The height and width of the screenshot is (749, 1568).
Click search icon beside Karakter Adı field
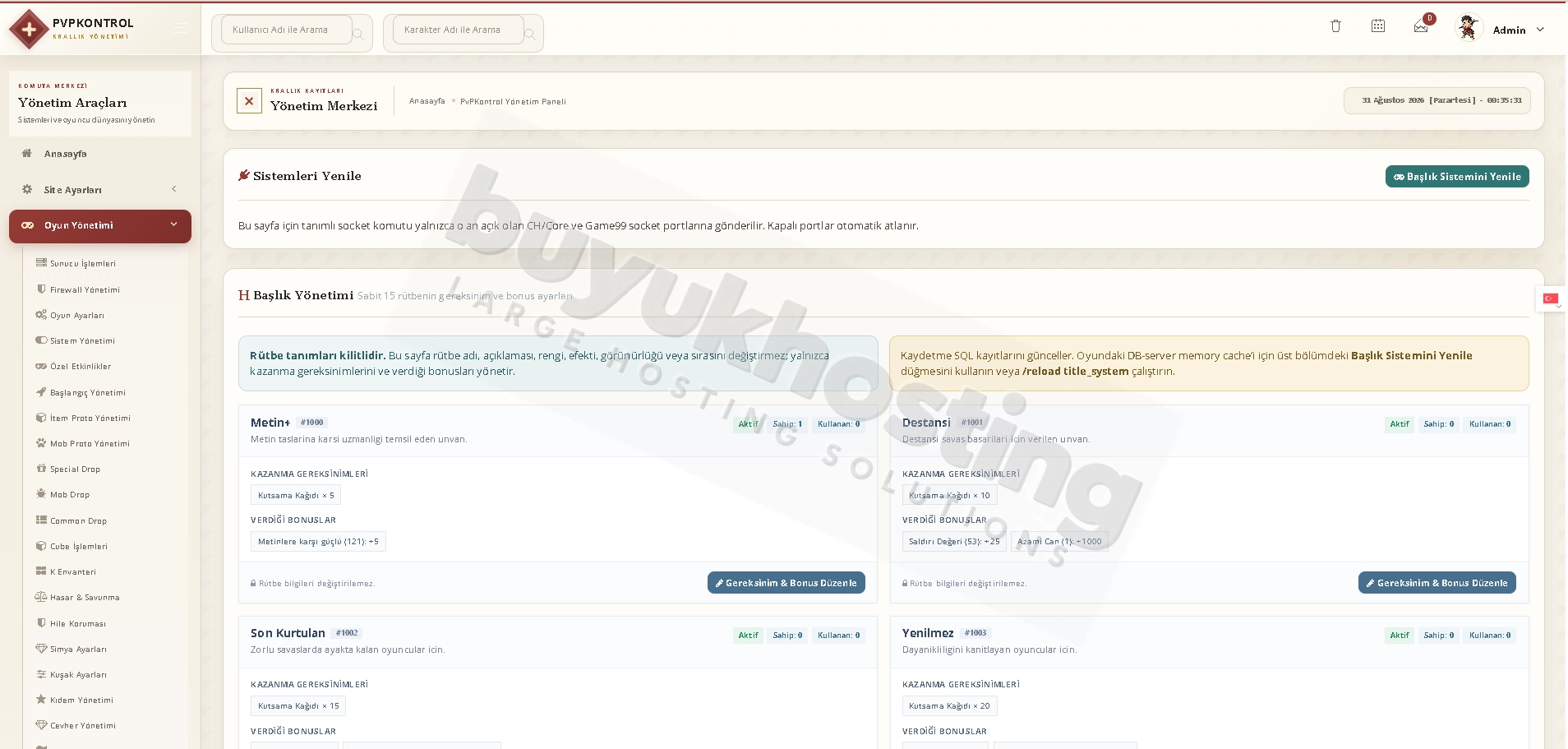tap(530, 34)
